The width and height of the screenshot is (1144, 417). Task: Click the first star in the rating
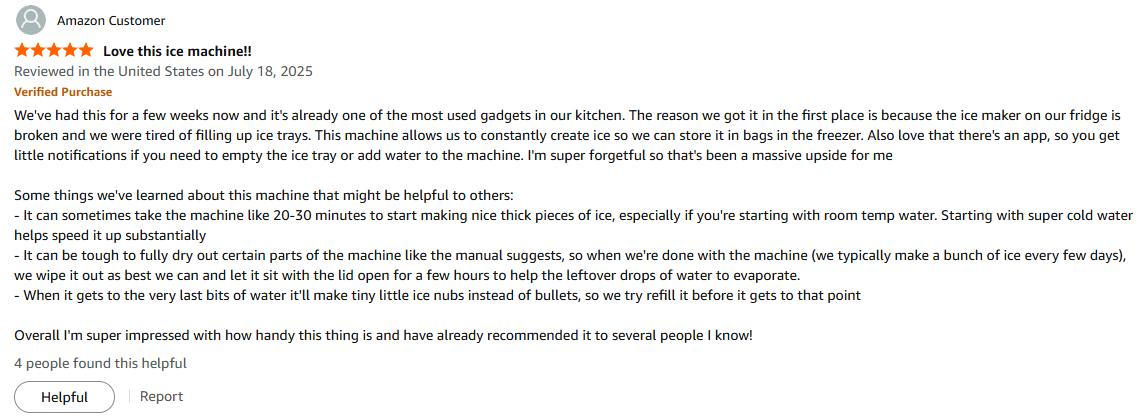[x=22, y=50]
